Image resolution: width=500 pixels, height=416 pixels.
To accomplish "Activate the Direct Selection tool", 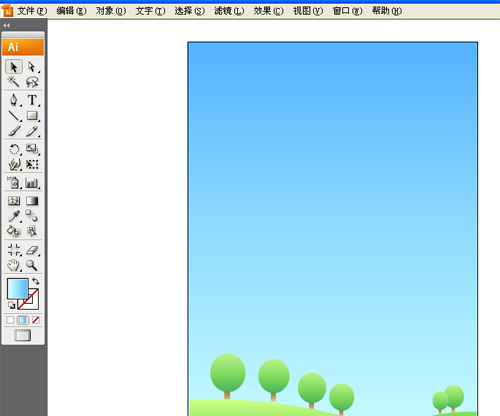I will point(32,67).
